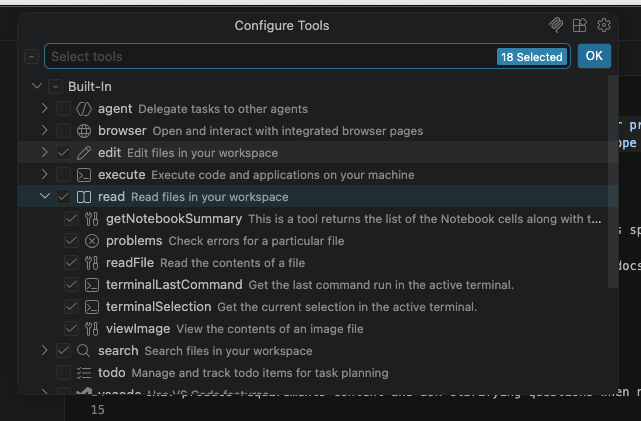Click the Configure Tools dialog title

coord(282,26)
